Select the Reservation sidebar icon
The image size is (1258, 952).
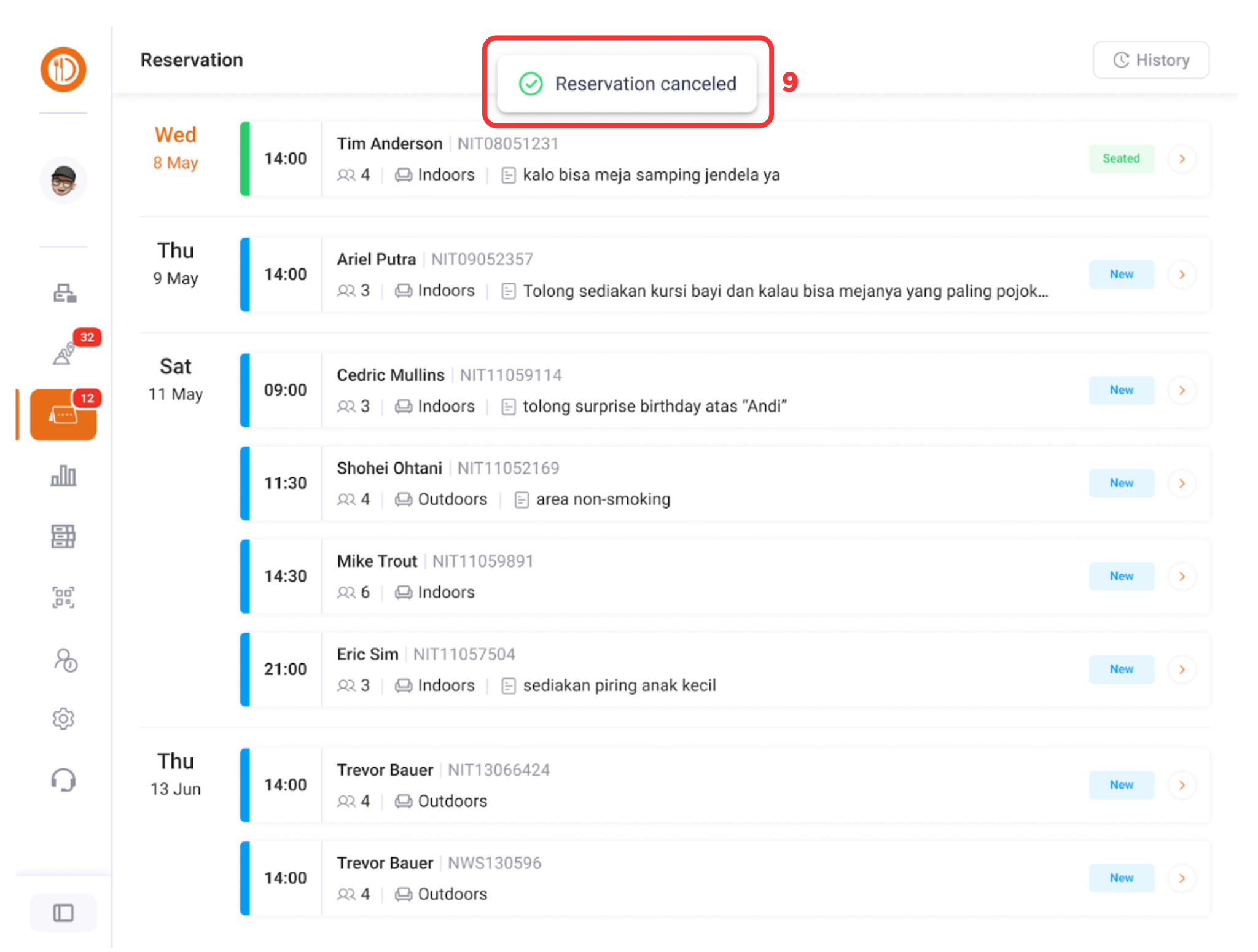click(63, 415)
